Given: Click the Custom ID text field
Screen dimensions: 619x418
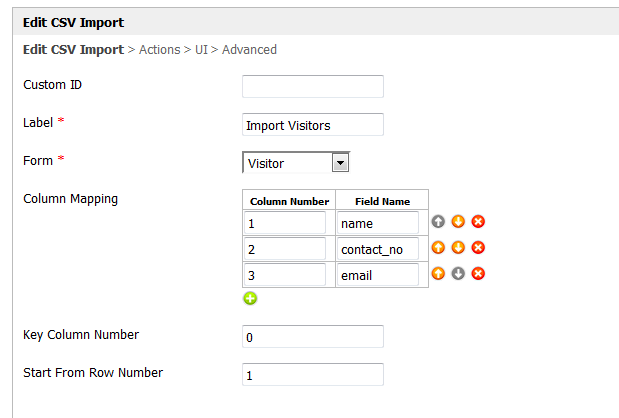Looking at the screenshot, I should pos(313,86).
